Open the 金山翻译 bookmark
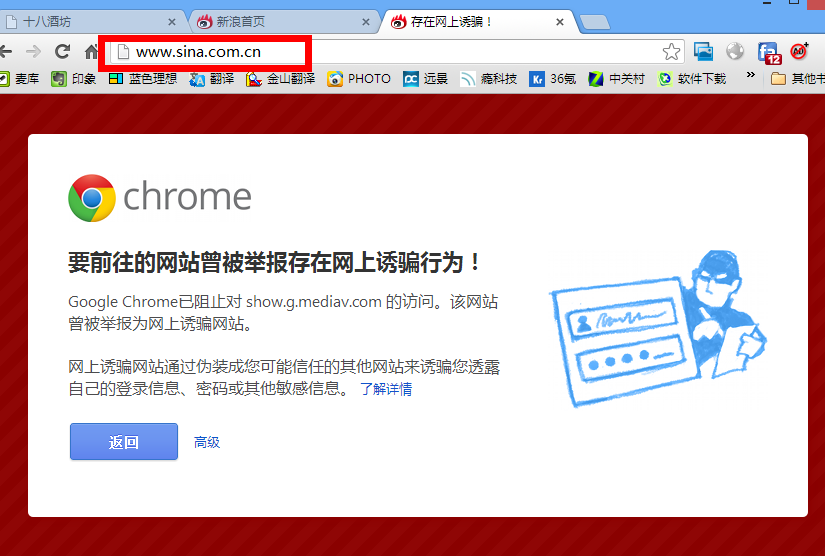This screenshot has width=825, height=556. [x=281, y=79]
